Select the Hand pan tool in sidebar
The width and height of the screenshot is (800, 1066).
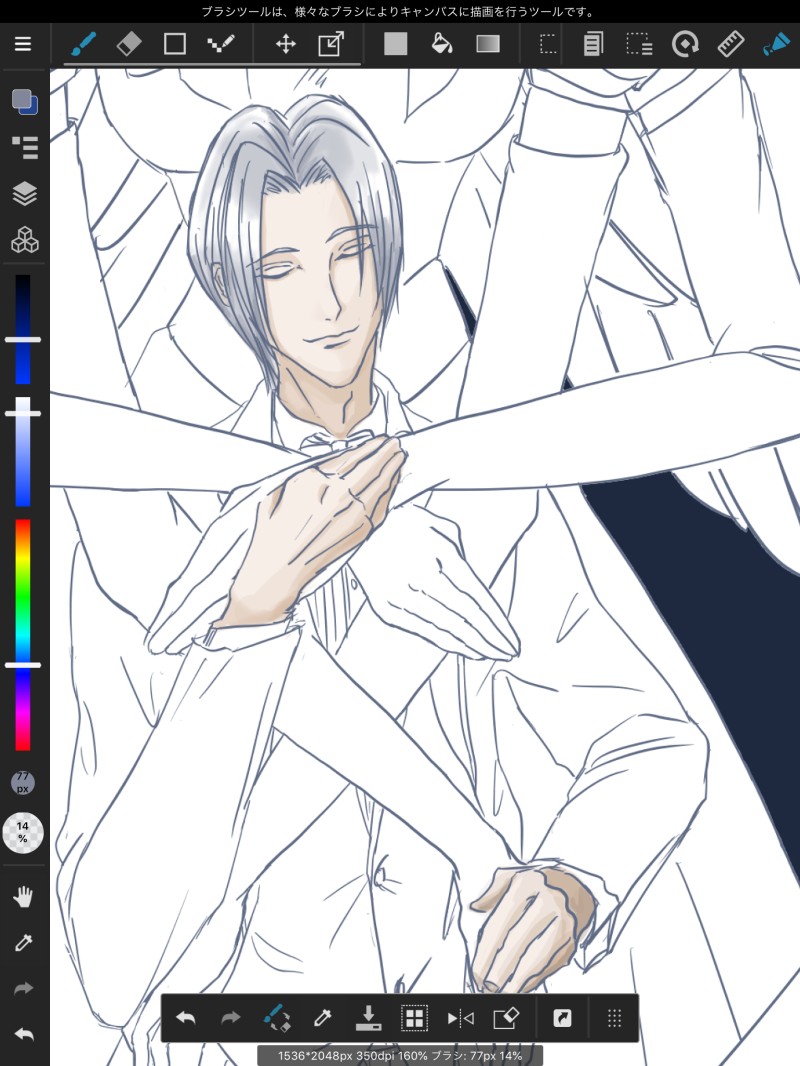tap(23, 897)
